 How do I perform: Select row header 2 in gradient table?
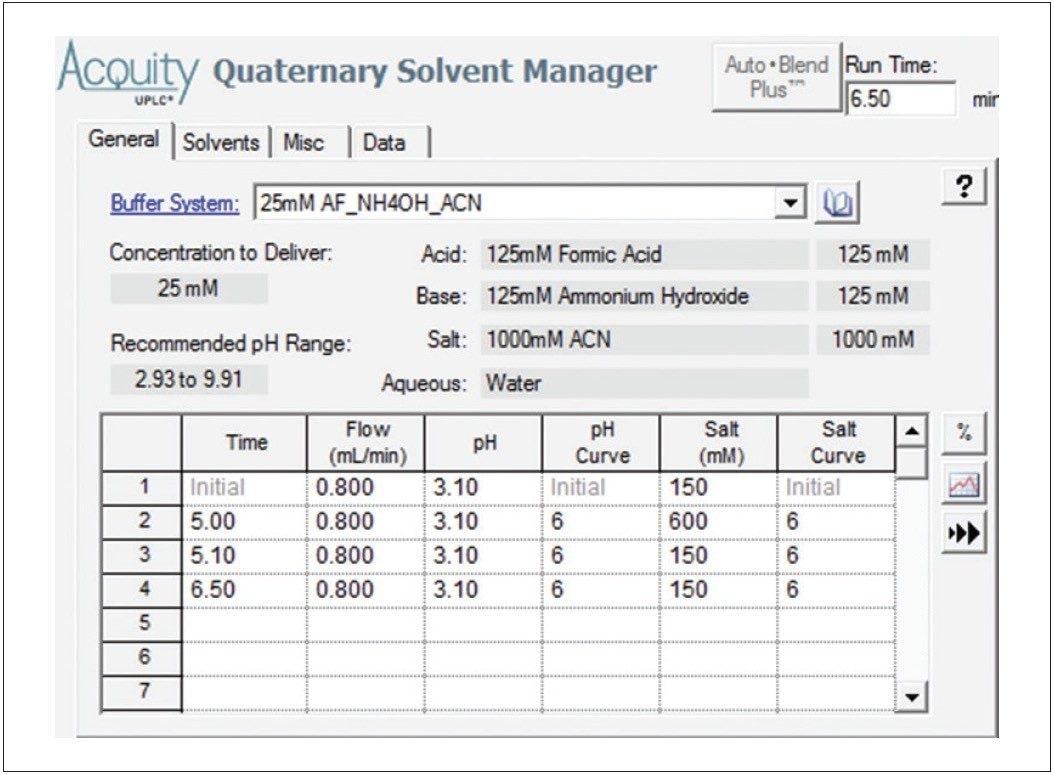point(143,522)
